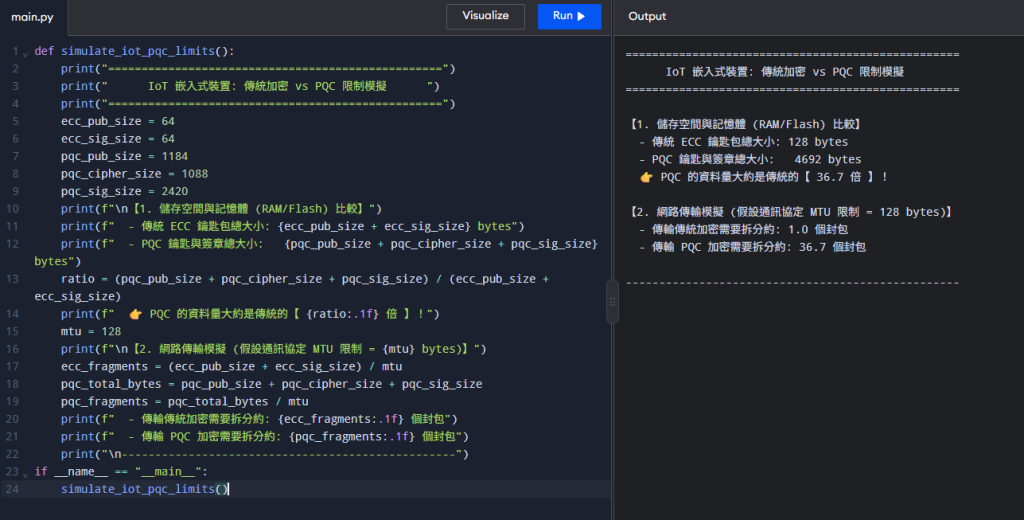Open the Visualize view

(x=485, y=16)
